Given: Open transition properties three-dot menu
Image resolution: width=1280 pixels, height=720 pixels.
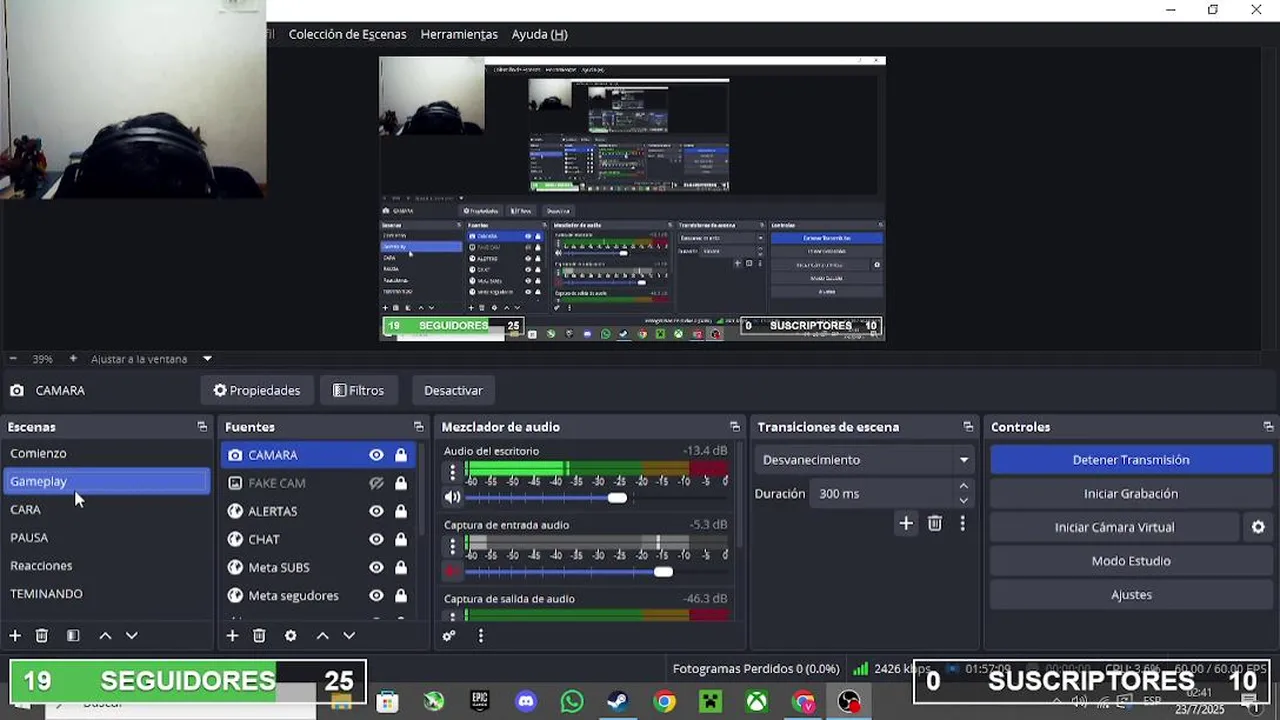Looking at the screenshot, I should pyautogui.click(x=963, y=523).
